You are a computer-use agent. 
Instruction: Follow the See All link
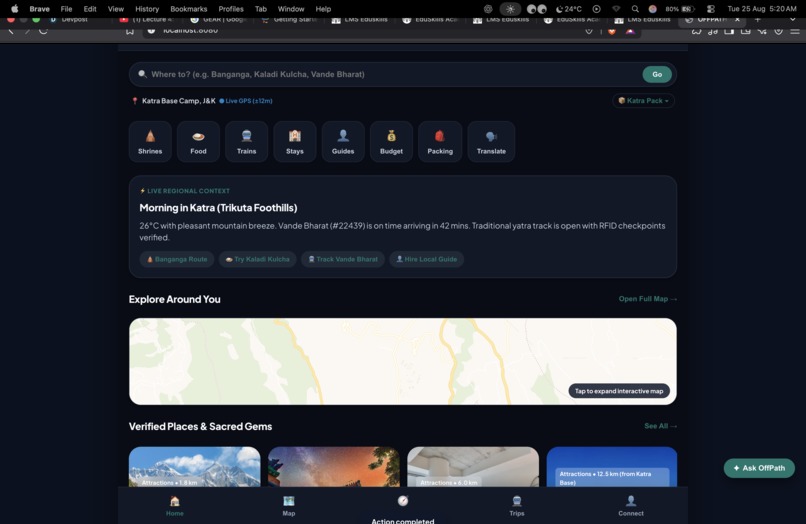[661, 426]
